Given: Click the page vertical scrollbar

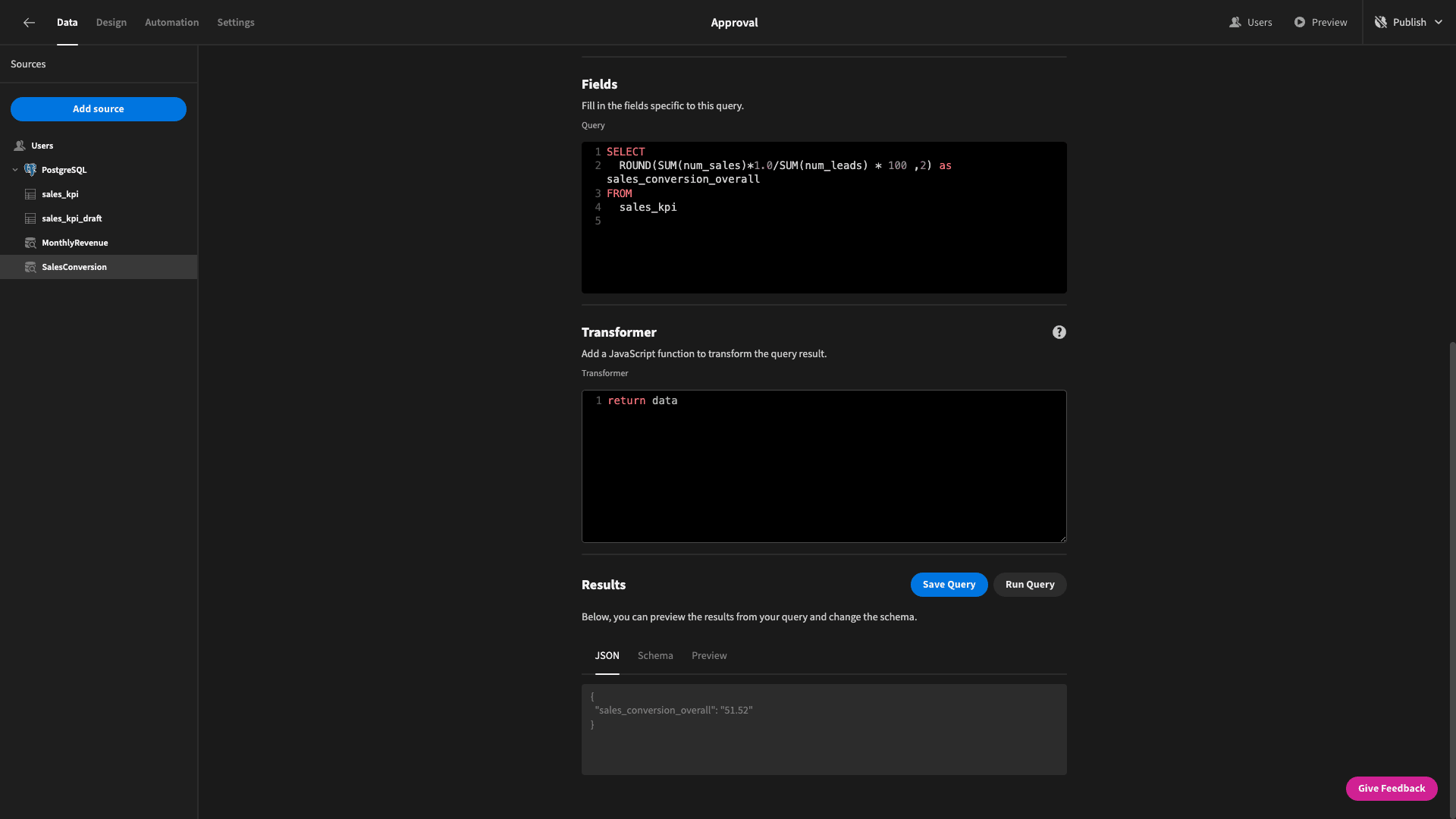Looking at the screenshot, I should [1452, 580].
